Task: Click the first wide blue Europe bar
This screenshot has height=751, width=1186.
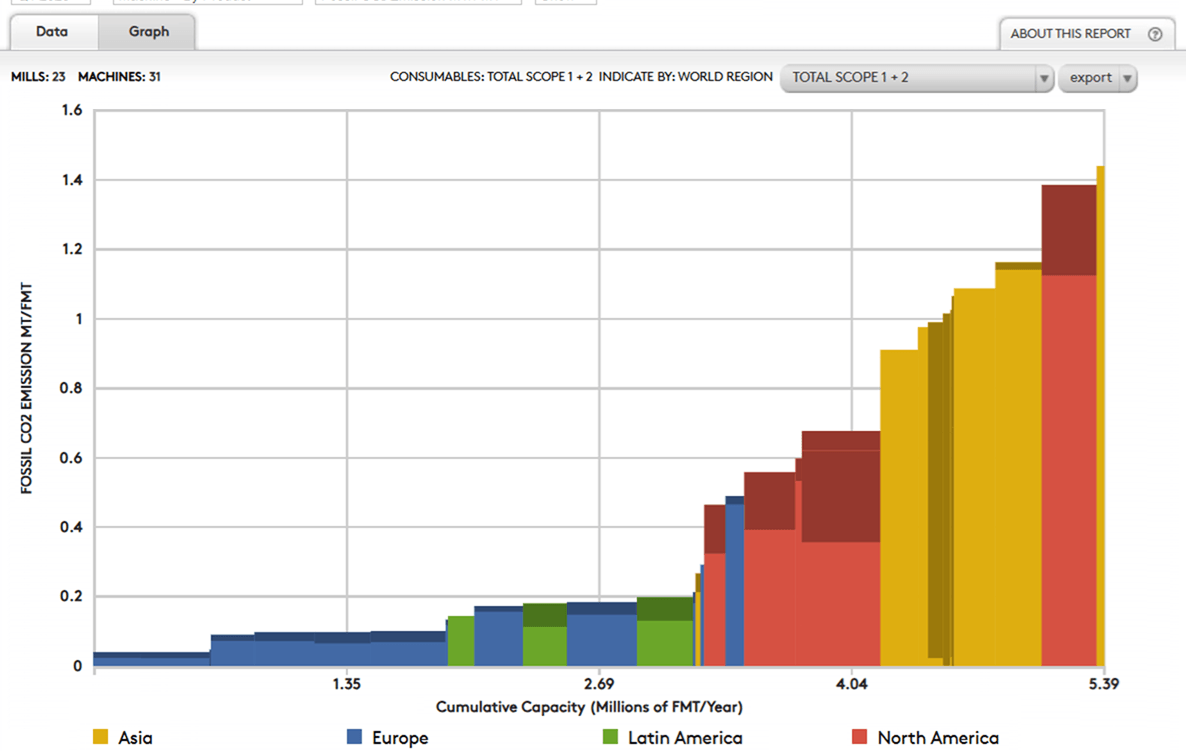Action: (151, 659)
